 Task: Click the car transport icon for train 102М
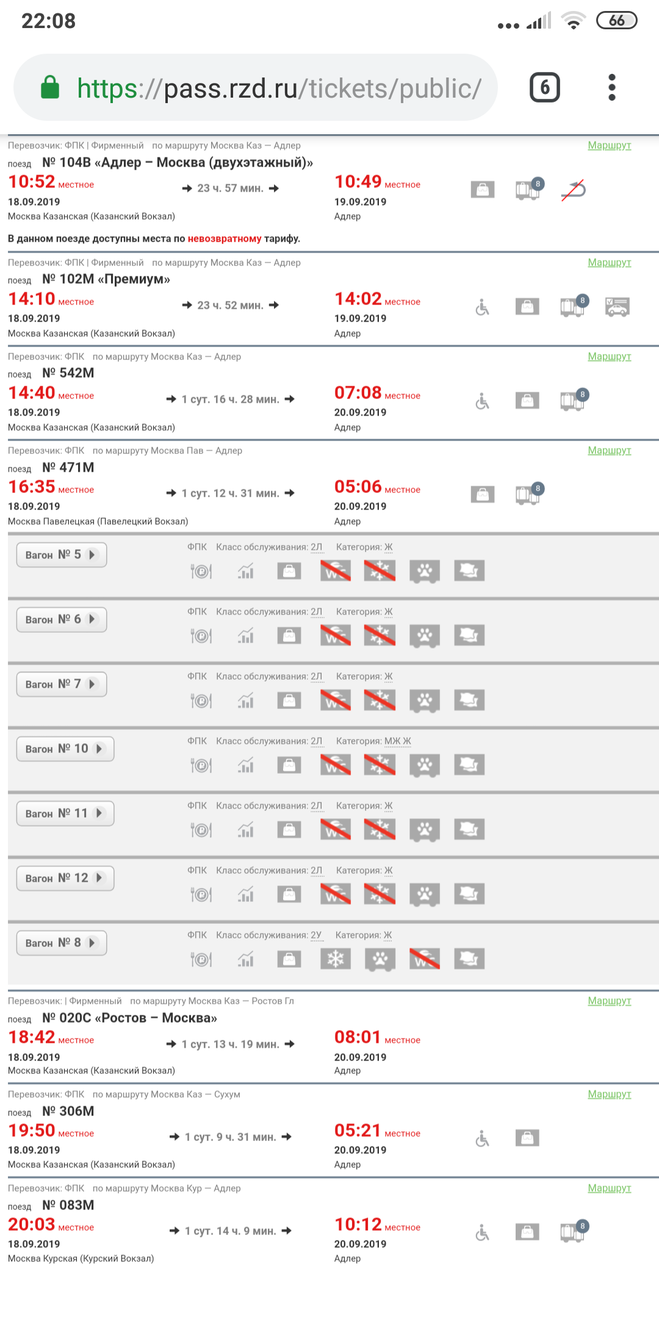coord(617,307)
